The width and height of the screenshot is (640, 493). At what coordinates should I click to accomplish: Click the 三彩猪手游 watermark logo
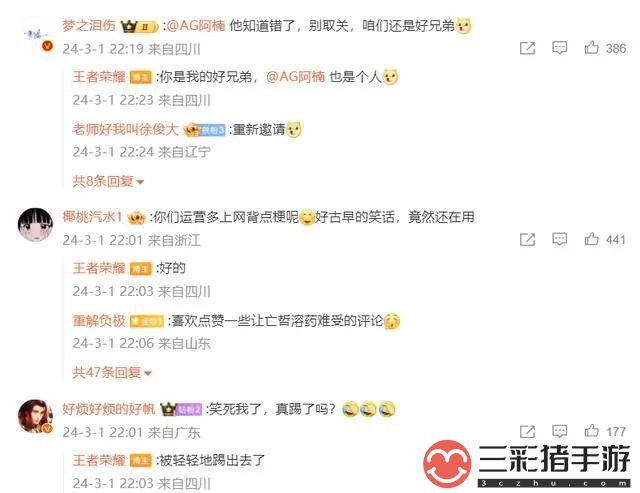click(x=527, y=464)
